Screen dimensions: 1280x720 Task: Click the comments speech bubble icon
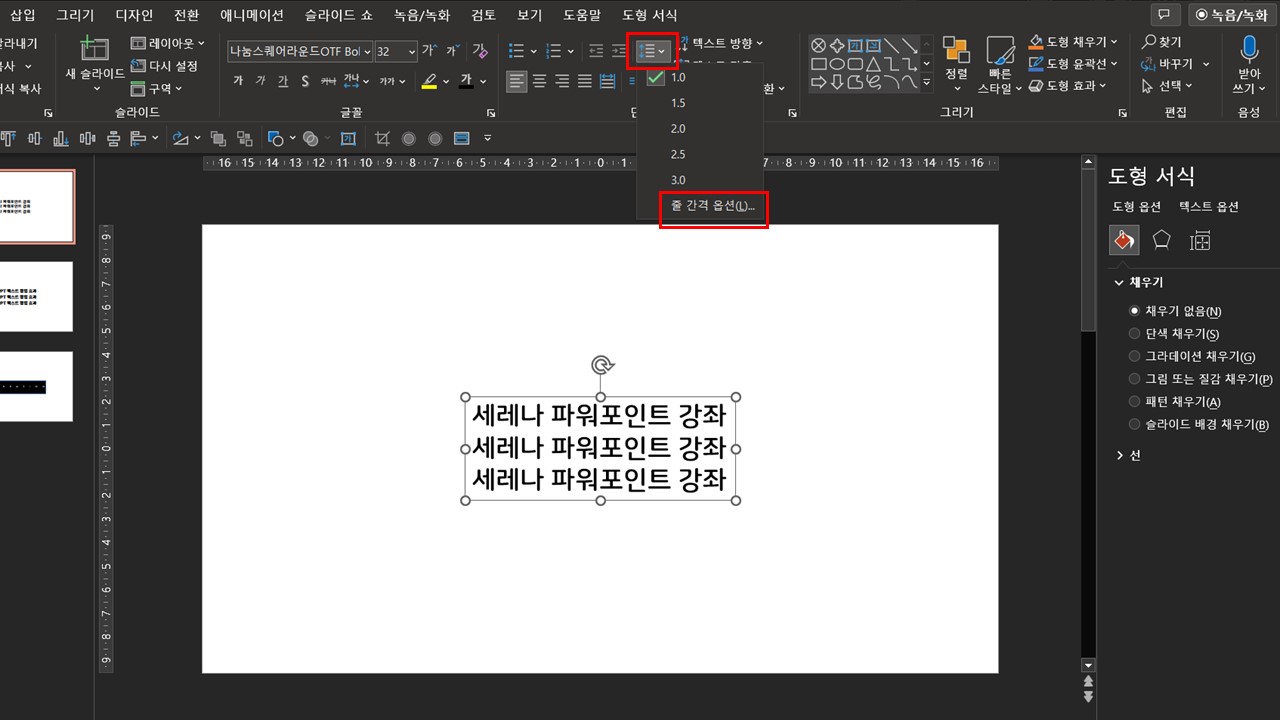coord(1163,15)
